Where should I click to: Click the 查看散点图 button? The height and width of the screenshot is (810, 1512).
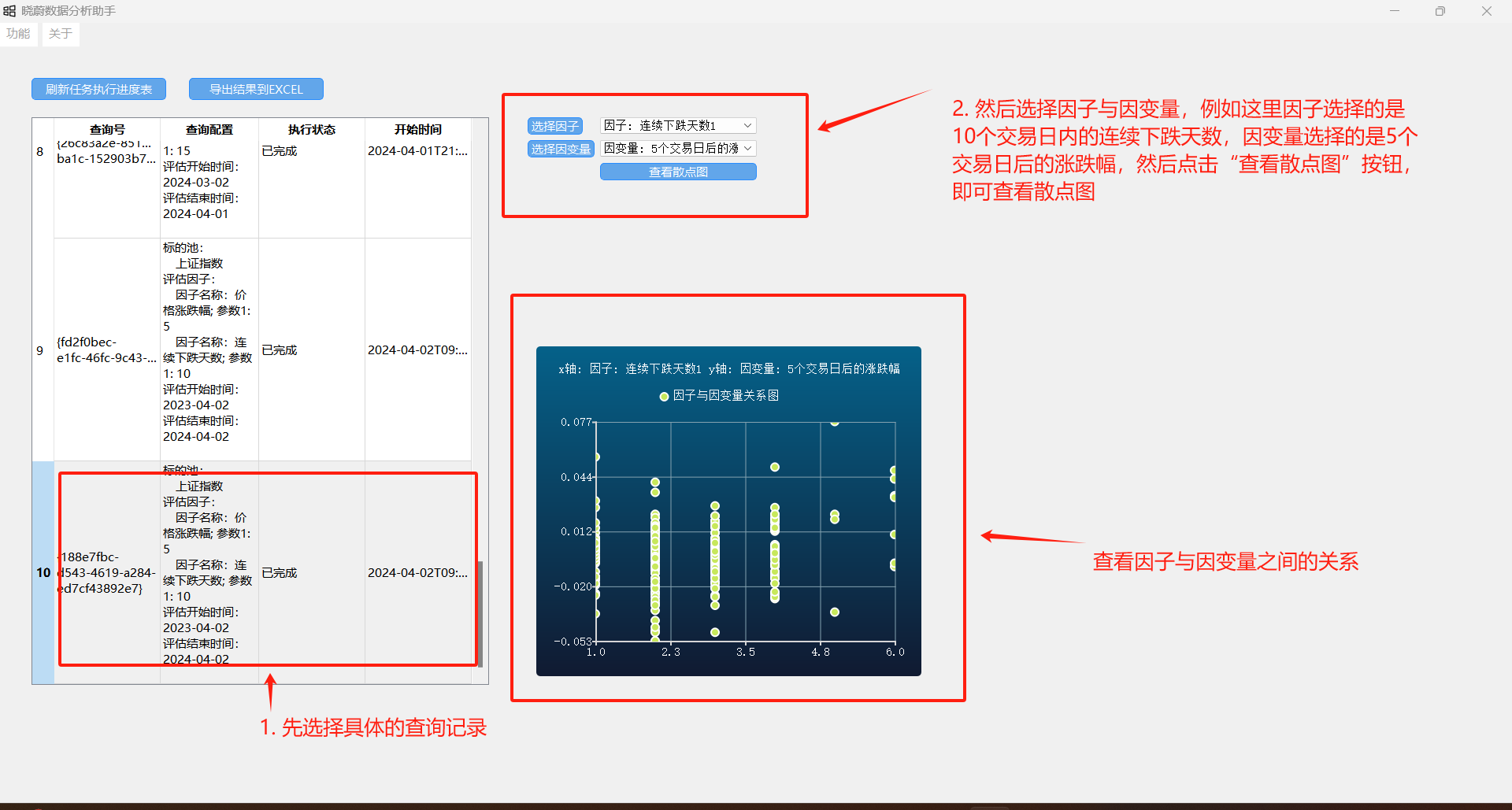678,172
